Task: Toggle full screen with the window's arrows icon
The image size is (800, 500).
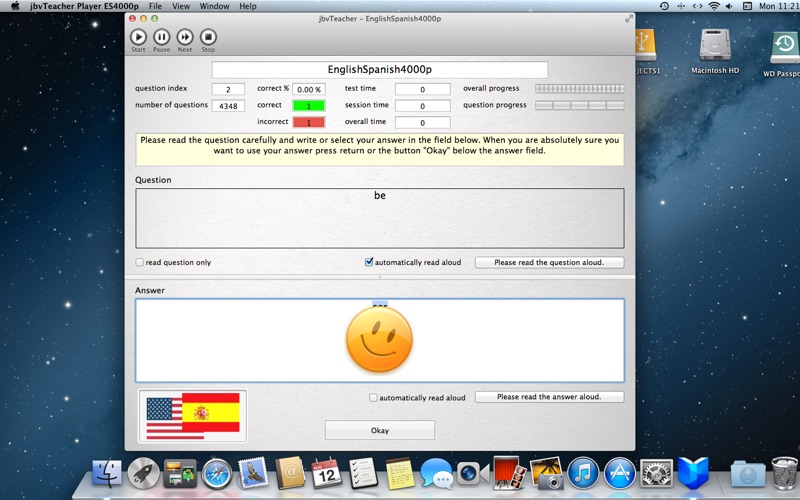Action: 629,19
